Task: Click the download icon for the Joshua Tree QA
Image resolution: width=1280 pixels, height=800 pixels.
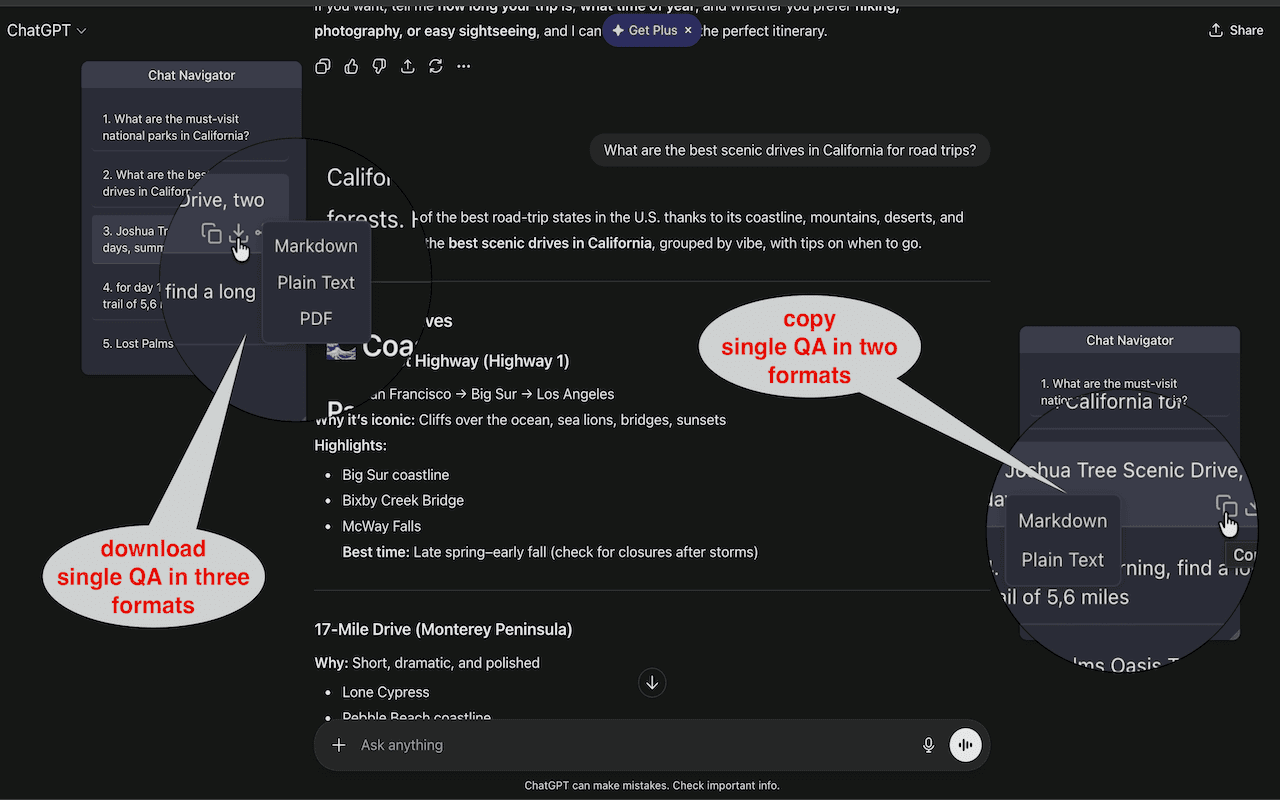Action: pos(238,234)
